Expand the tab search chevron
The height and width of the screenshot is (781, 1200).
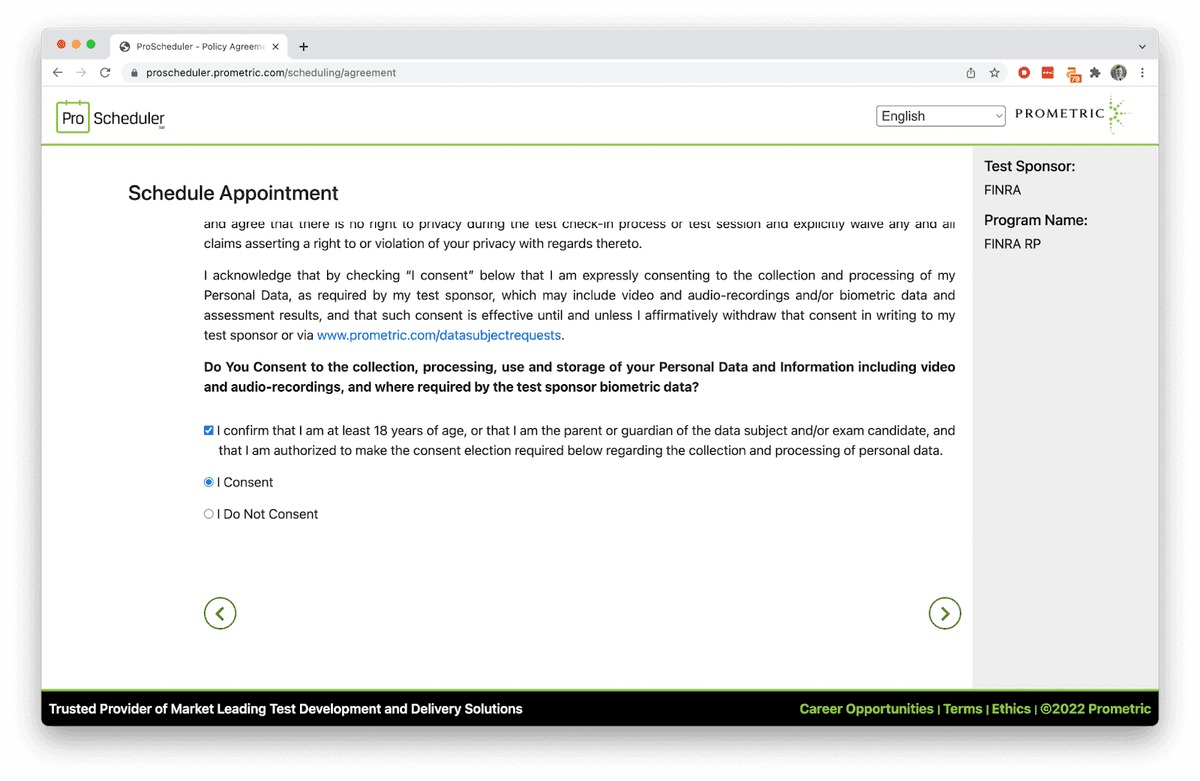pyautogui.click(x=1142, y=47)
